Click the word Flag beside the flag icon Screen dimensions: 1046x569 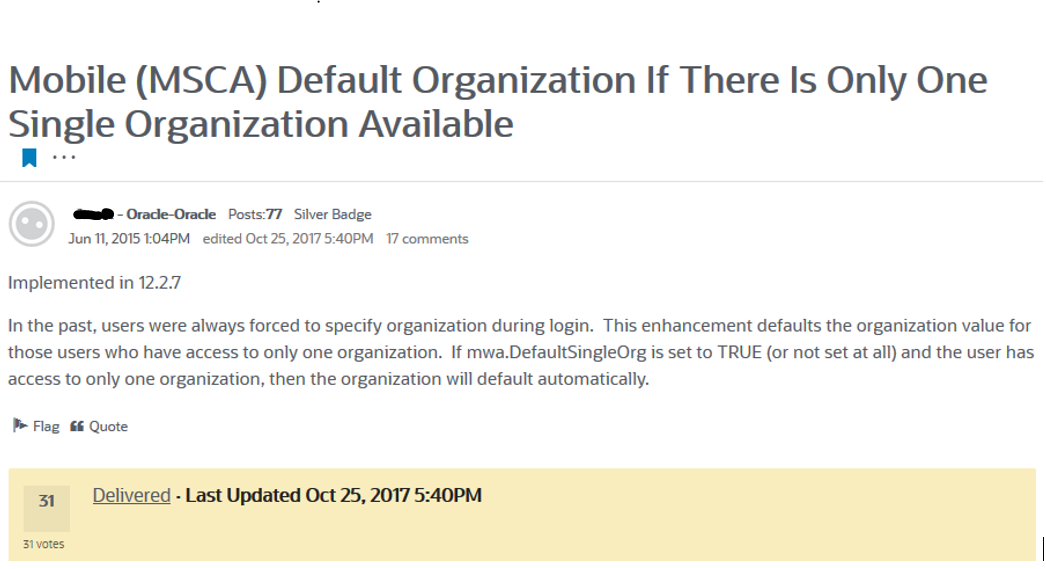click(x=46, y=426)
